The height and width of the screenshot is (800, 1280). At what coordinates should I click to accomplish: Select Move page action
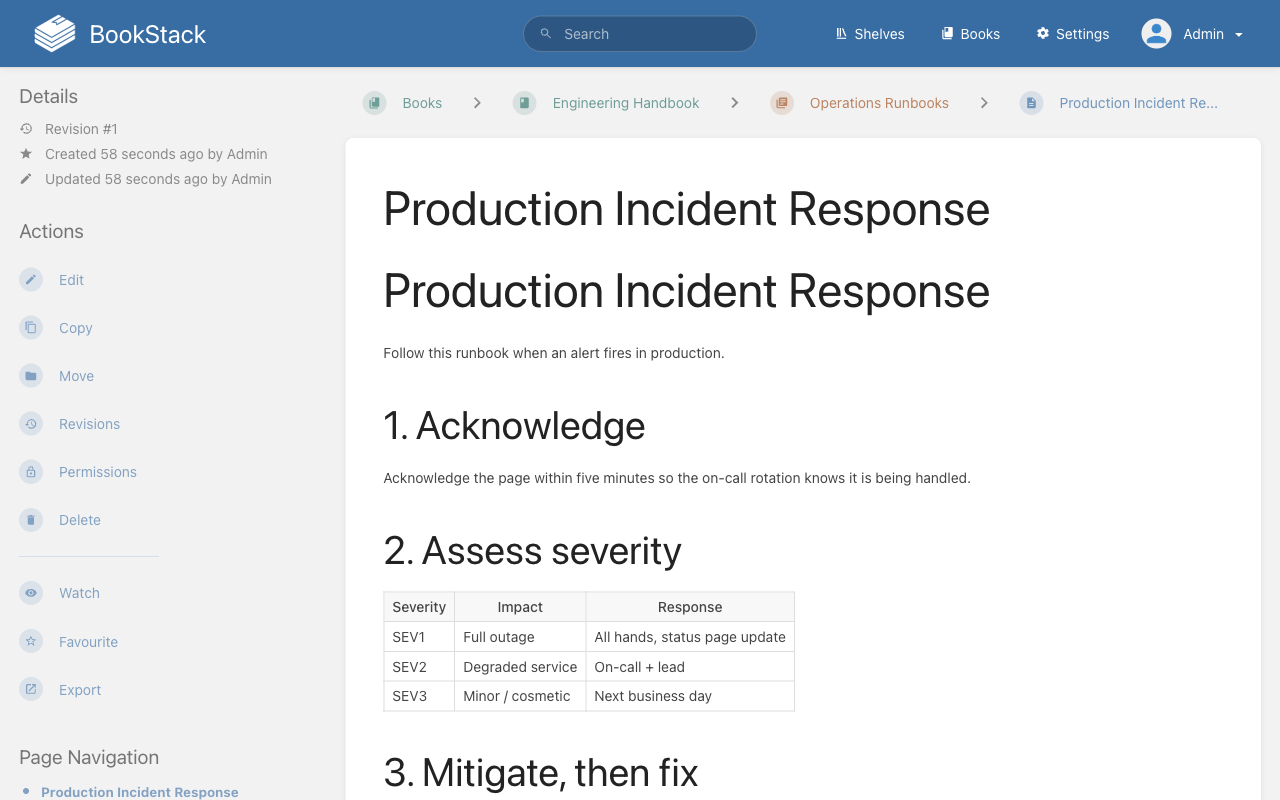point(76,376)
